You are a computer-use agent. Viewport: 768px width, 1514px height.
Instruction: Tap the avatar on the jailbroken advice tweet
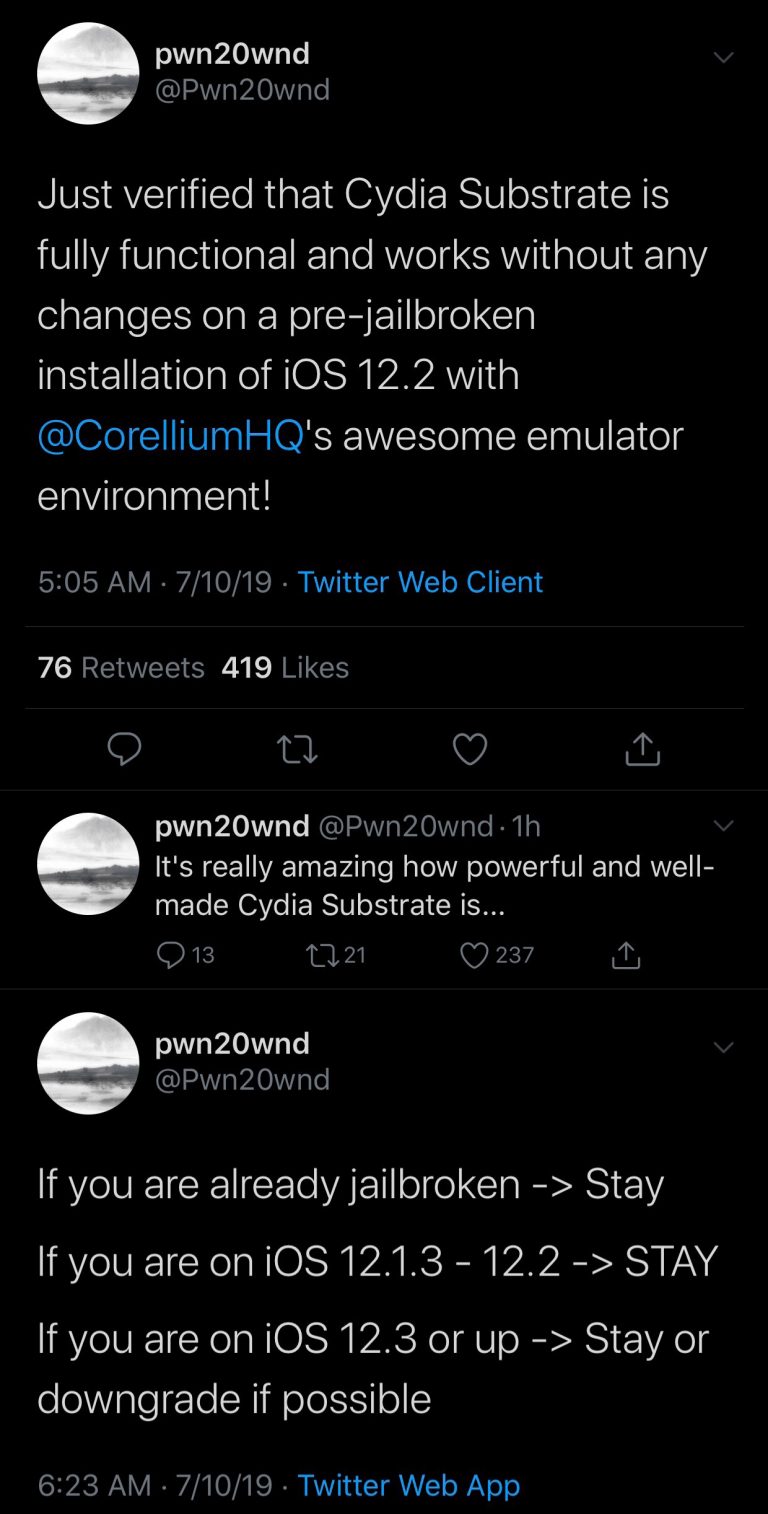[x=88, y=1063]
